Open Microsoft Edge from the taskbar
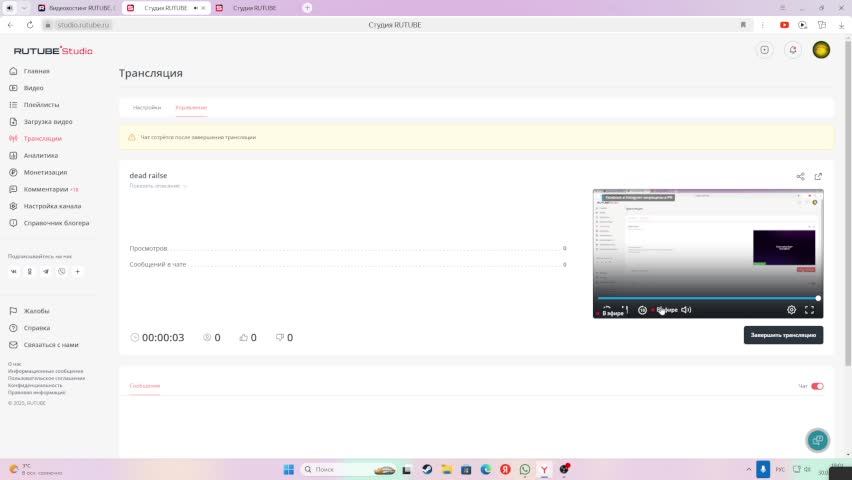Image resolution: width=852 pixels, height=480 pixels. point(486,469)
